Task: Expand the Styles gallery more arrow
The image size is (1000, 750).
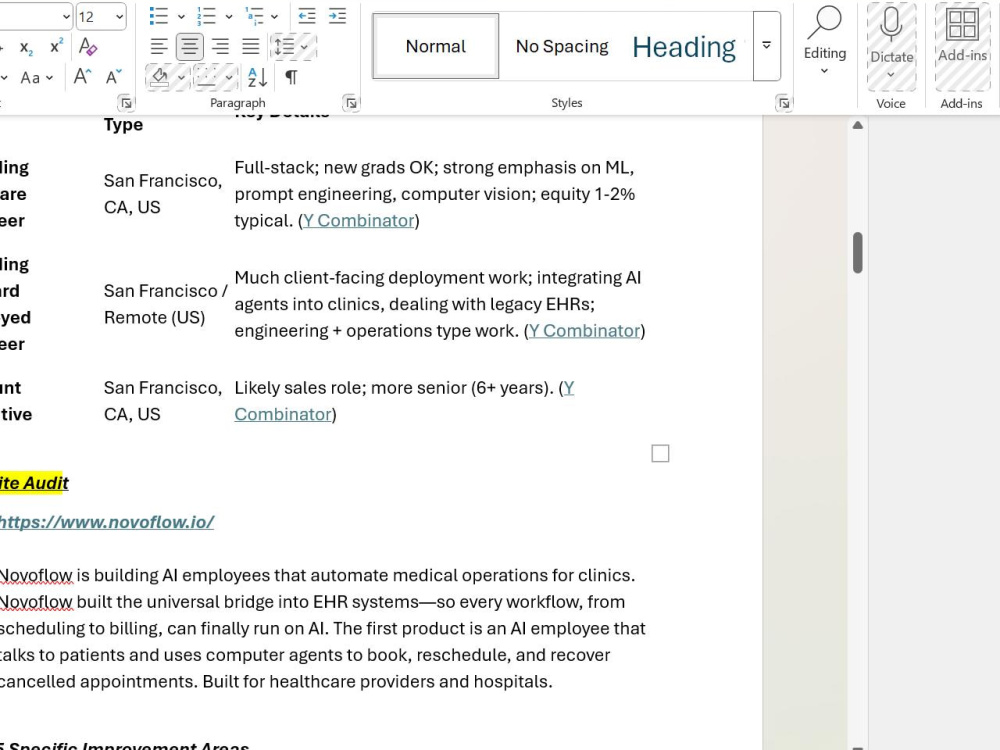Action: 767,46
